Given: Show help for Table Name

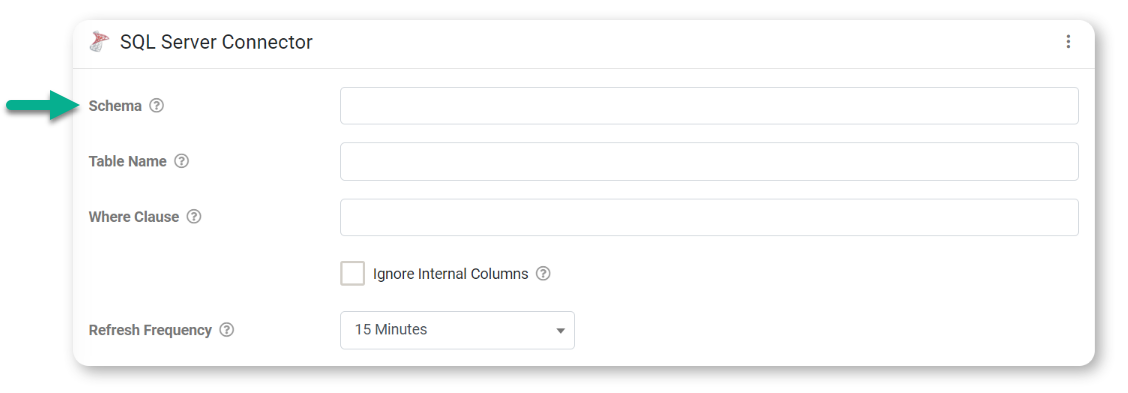Looking at the screenshot, I should [182, 161].
